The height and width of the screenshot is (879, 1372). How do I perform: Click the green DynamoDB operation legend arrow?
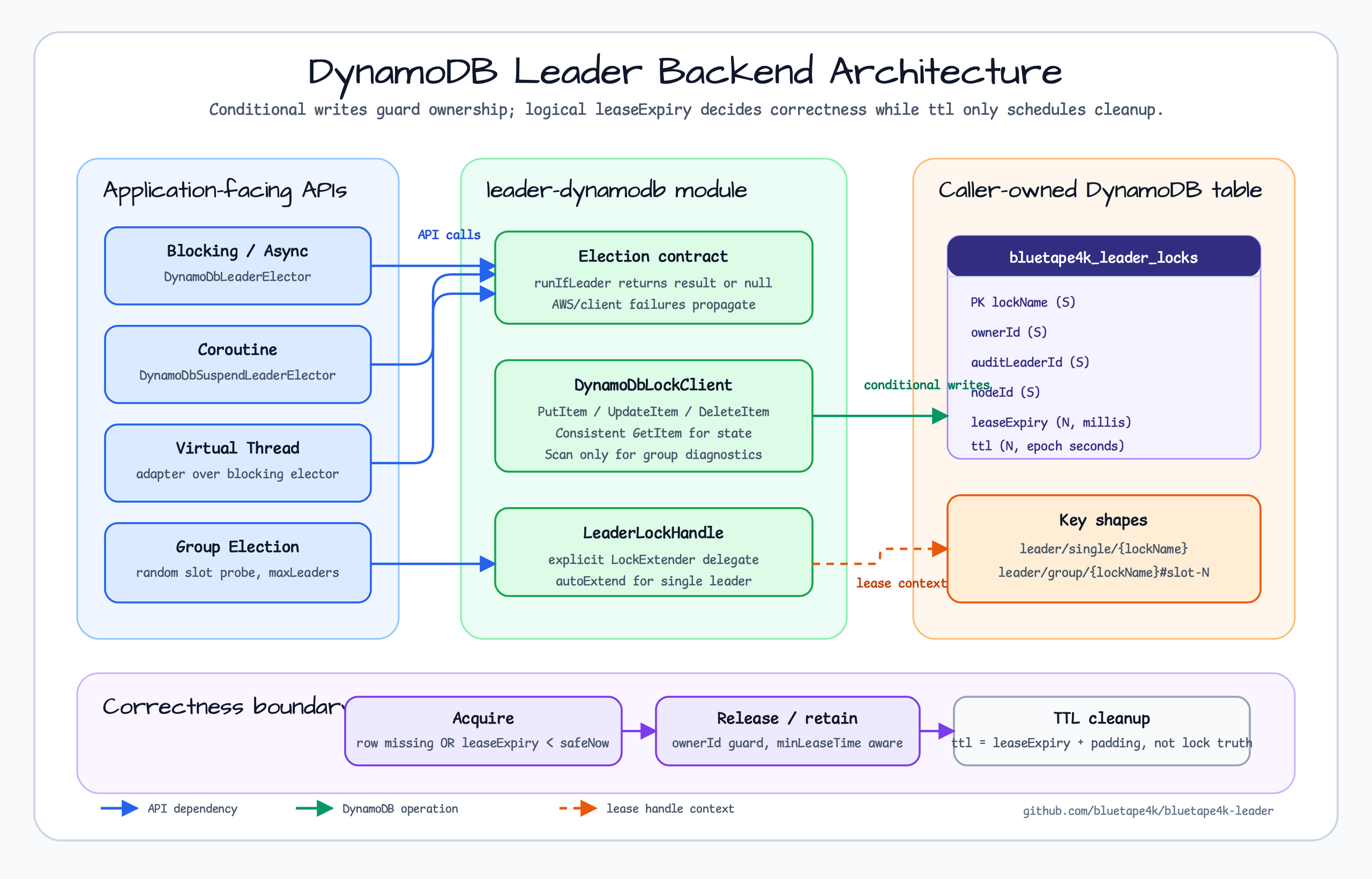[315, 808]
